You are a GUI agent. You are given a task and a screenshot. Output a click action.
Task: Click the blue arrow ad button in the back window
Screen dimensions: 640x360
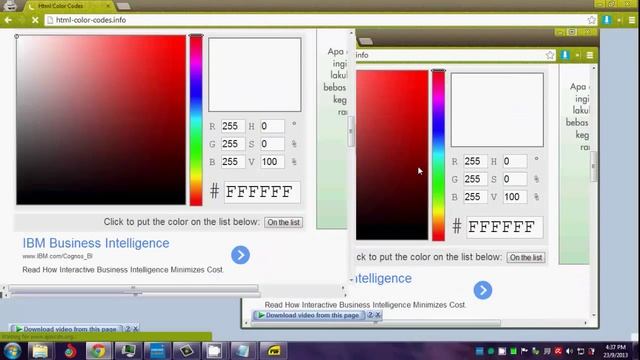[x=483, y=290]
